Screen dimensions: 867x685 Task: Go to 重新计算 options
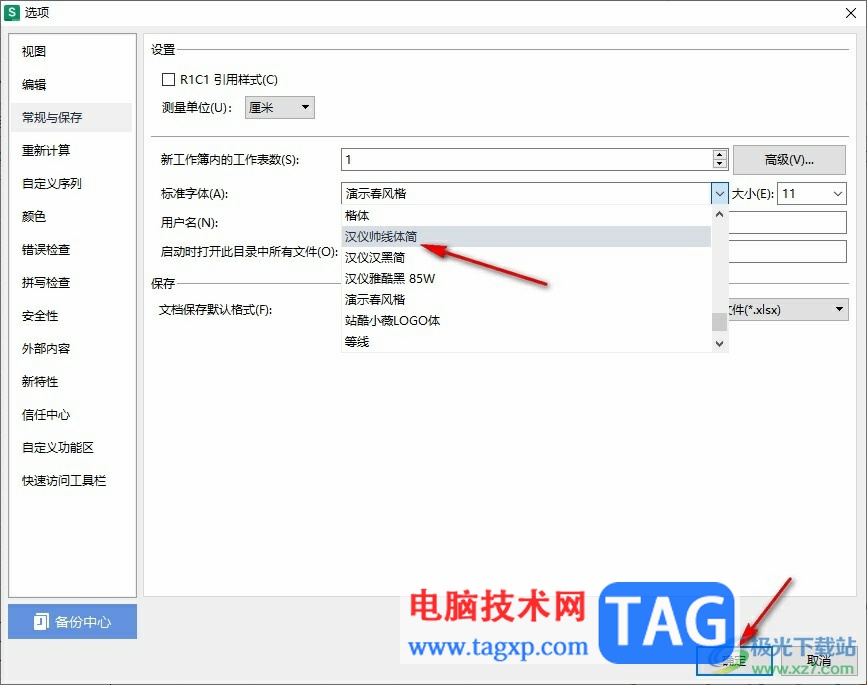[x=46, y=150]
